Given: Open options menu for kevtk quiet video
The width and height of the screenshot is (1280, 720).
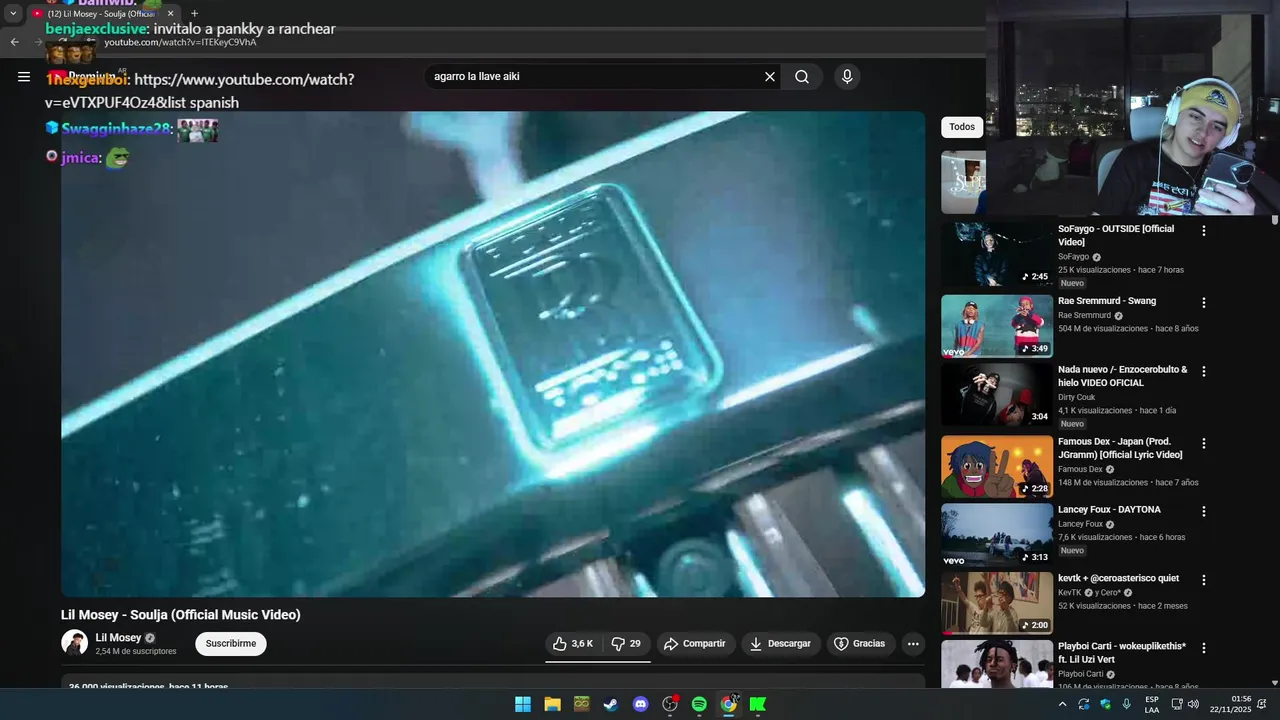Looking at the screenshot, I should point(1204,580).
